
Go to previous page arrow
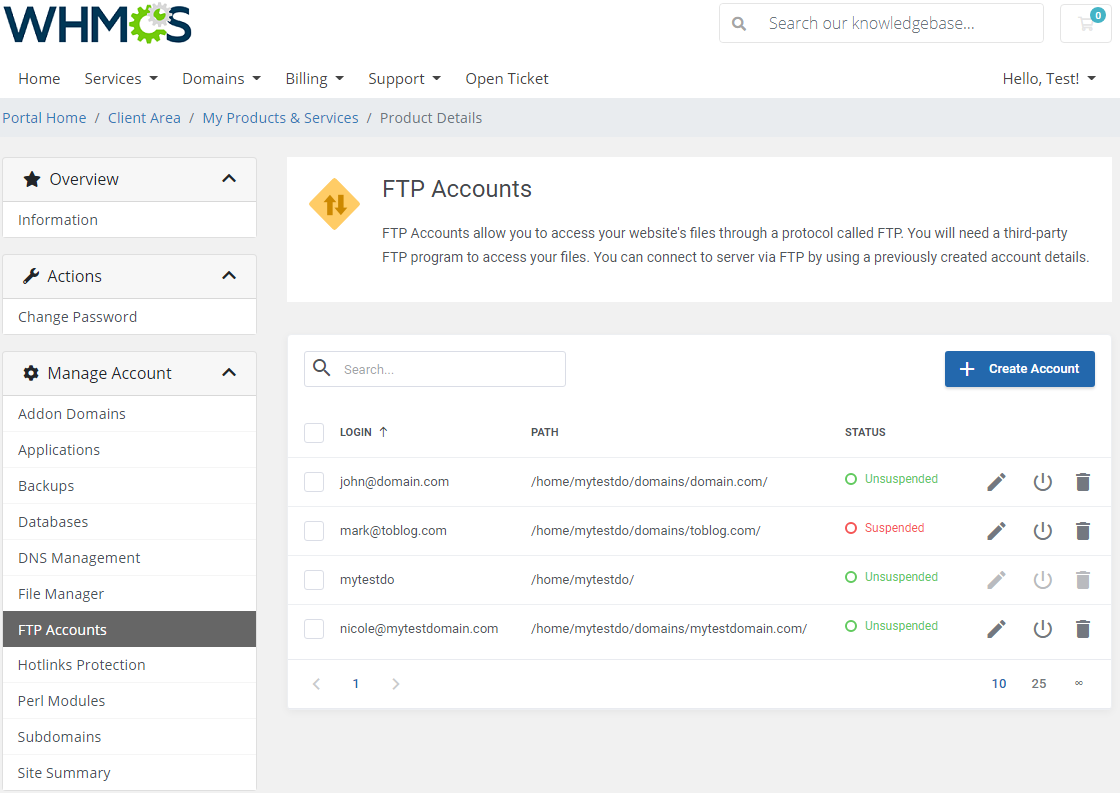[x=316, y=684]
